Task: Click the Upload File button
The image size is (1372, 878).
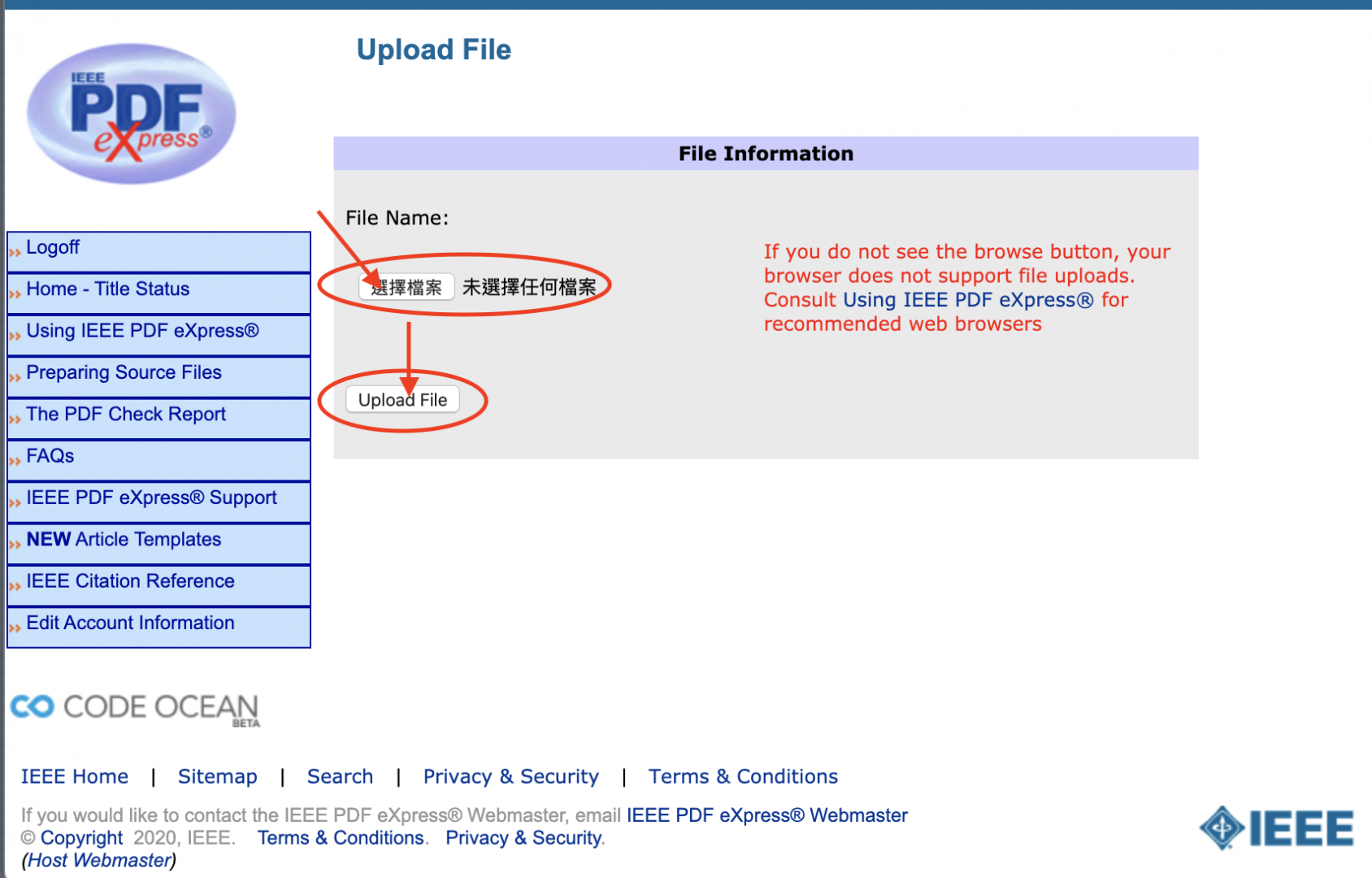Action: [x=402, y=400]
